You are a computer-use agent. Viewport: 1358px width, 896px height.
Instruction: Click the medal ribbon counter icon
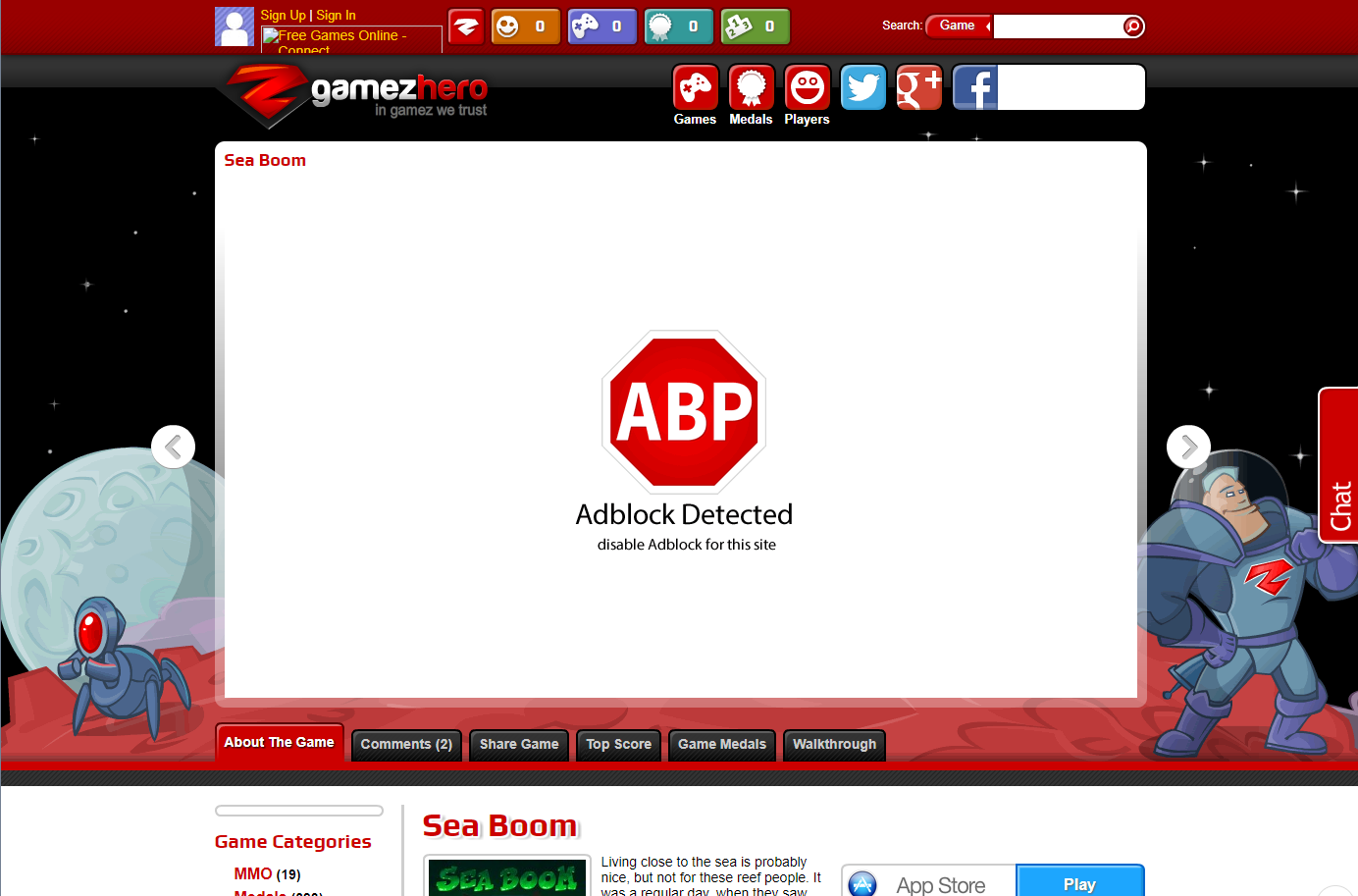coord(658,26)
